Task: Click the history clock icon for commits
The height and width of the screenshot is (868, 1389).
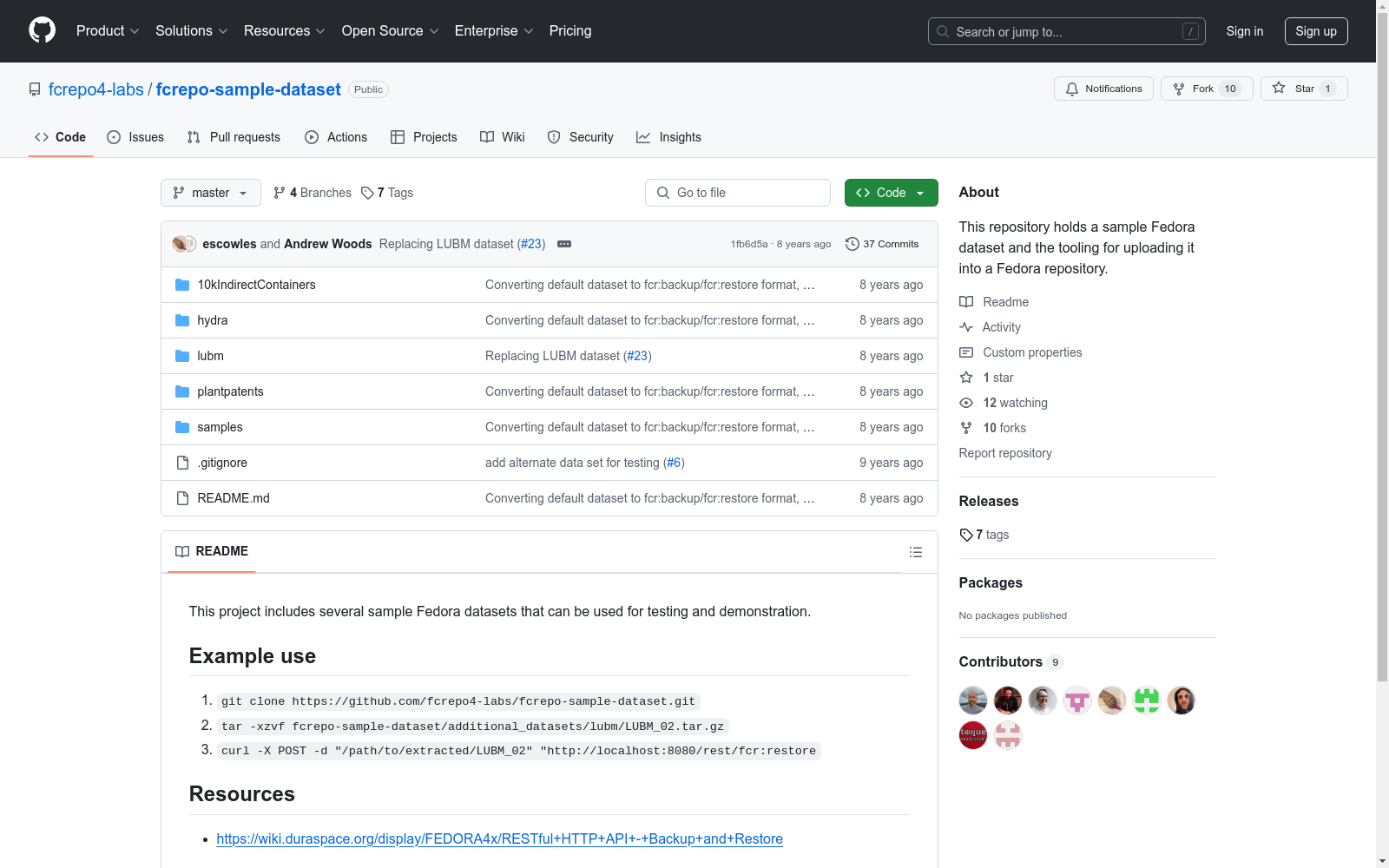Action: point(852,244)
